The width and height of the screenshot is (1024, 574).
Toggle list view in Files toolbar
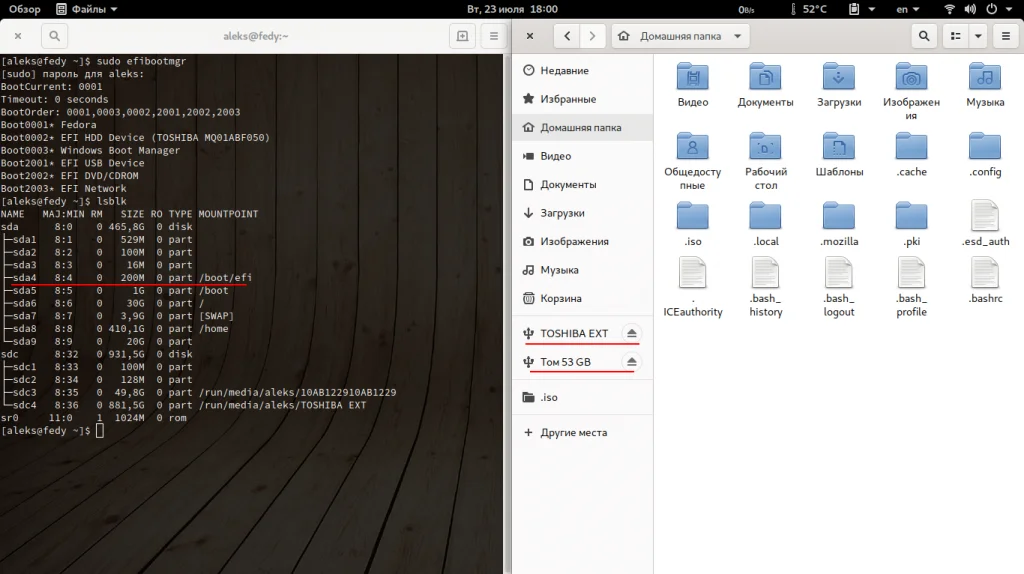pyautogui.click(x=956, y=36)
